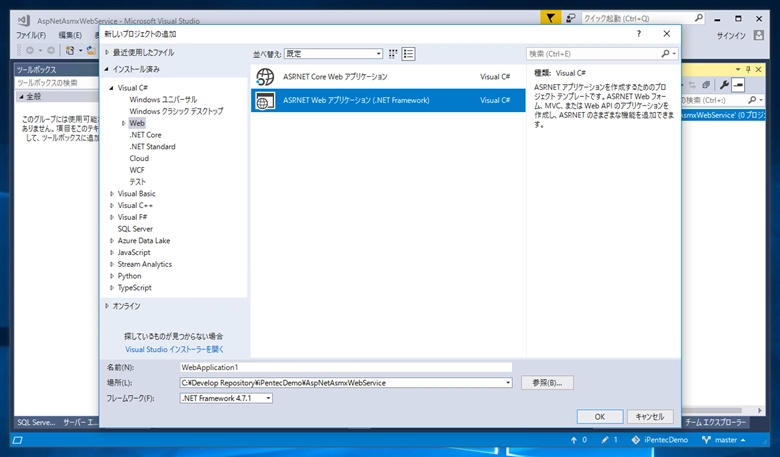
Task: Click the Solution Explorer search magnifier icon
Action: (x=752, y=100)
